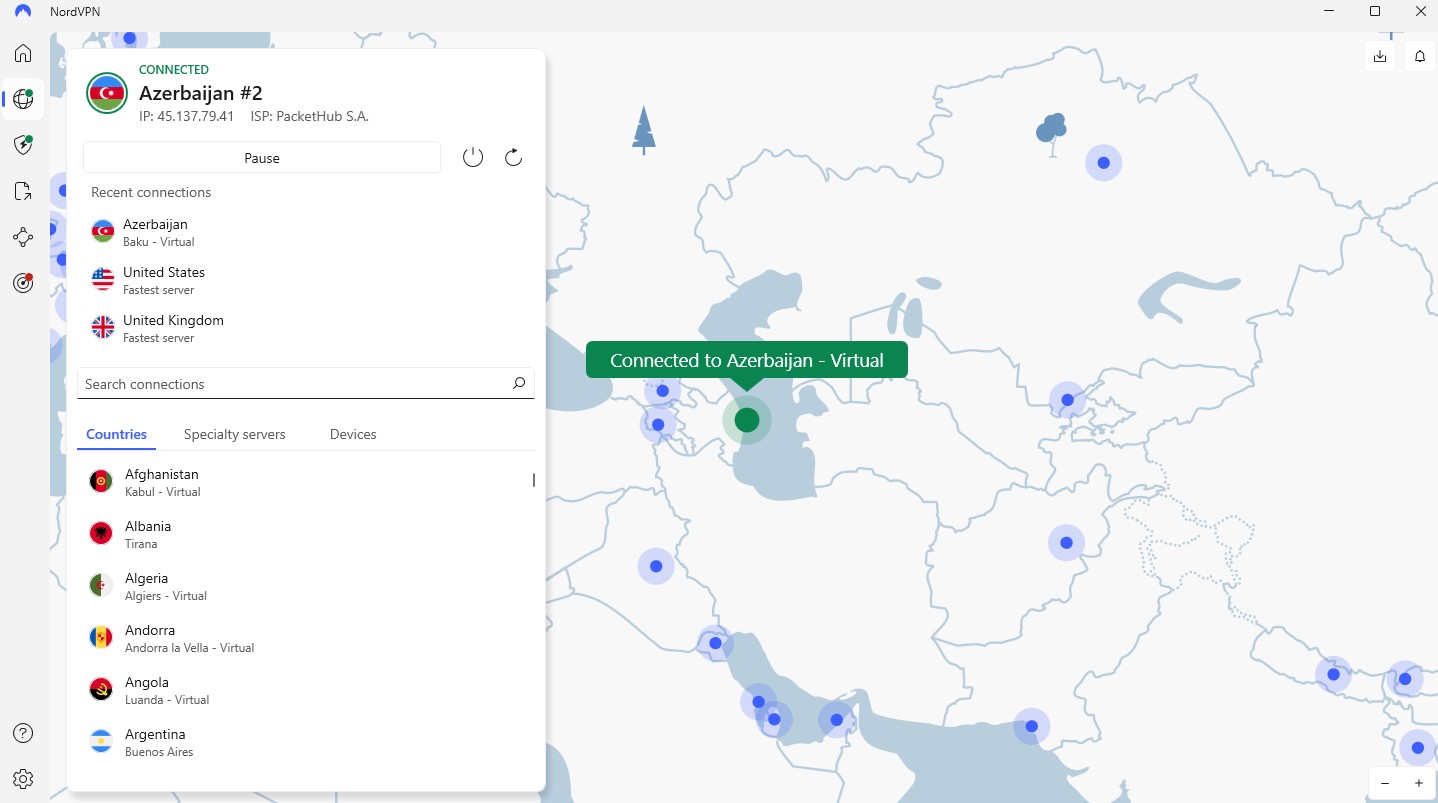Click the ISP: PacketHub S.A. text
The height and width of the screenshot is (803, 1438).
[x=310, y=116]
